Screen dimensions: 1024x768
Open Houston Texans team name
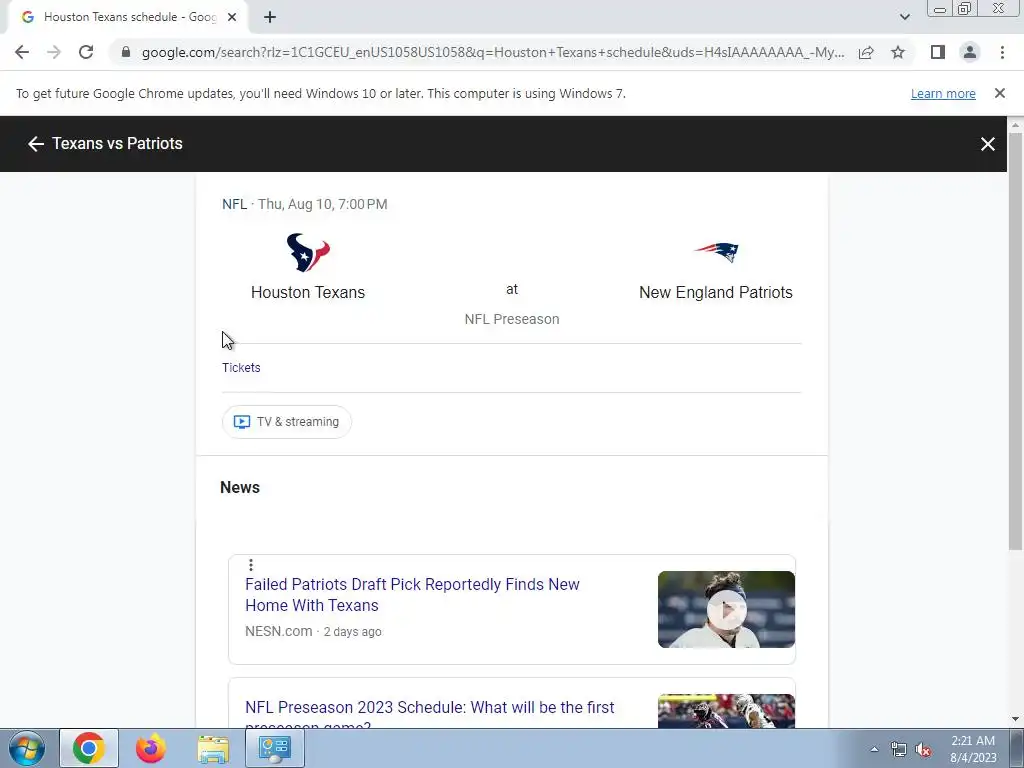(x=308, y=293)
